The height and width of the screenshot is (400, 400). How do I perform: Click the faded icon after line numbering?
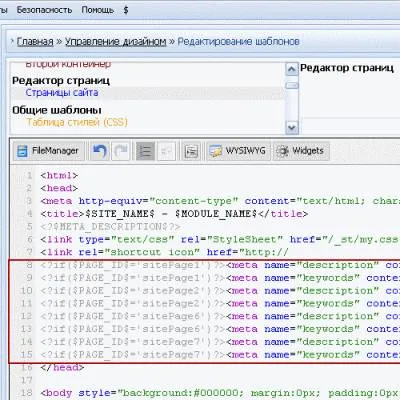166,151
